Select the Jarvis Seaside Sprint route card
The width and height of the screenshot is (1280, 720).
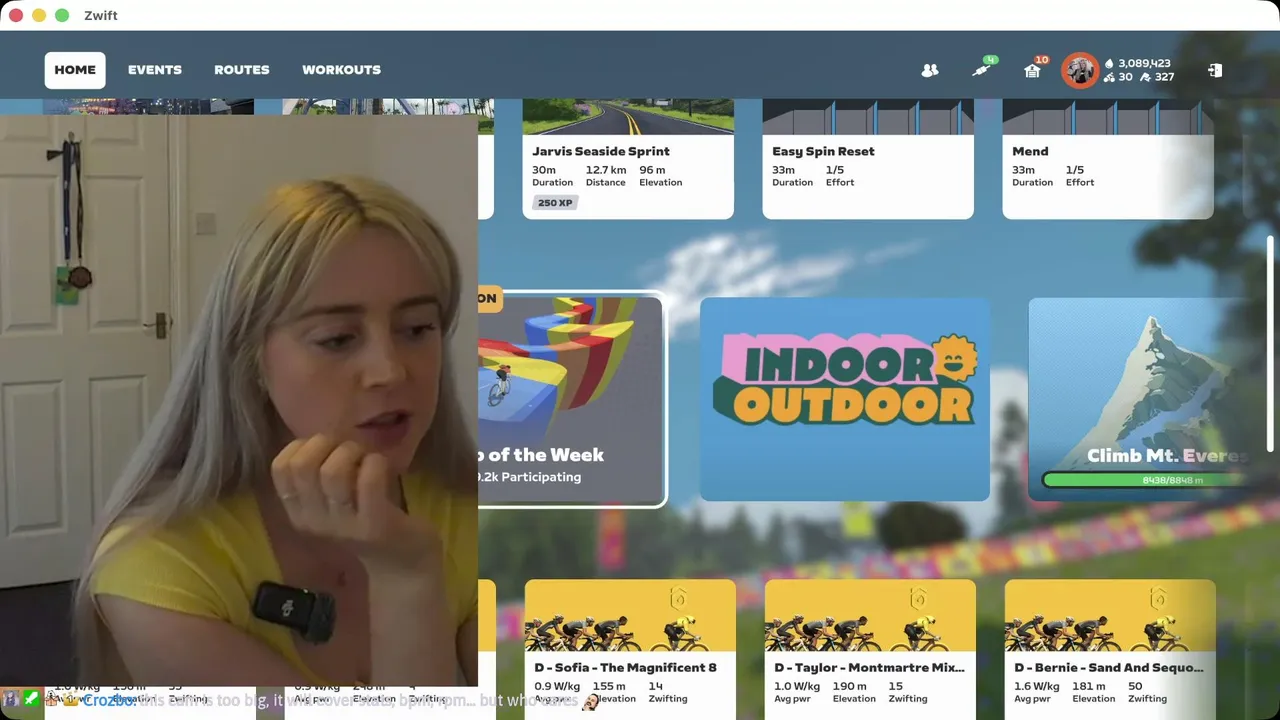coord(628,159)
